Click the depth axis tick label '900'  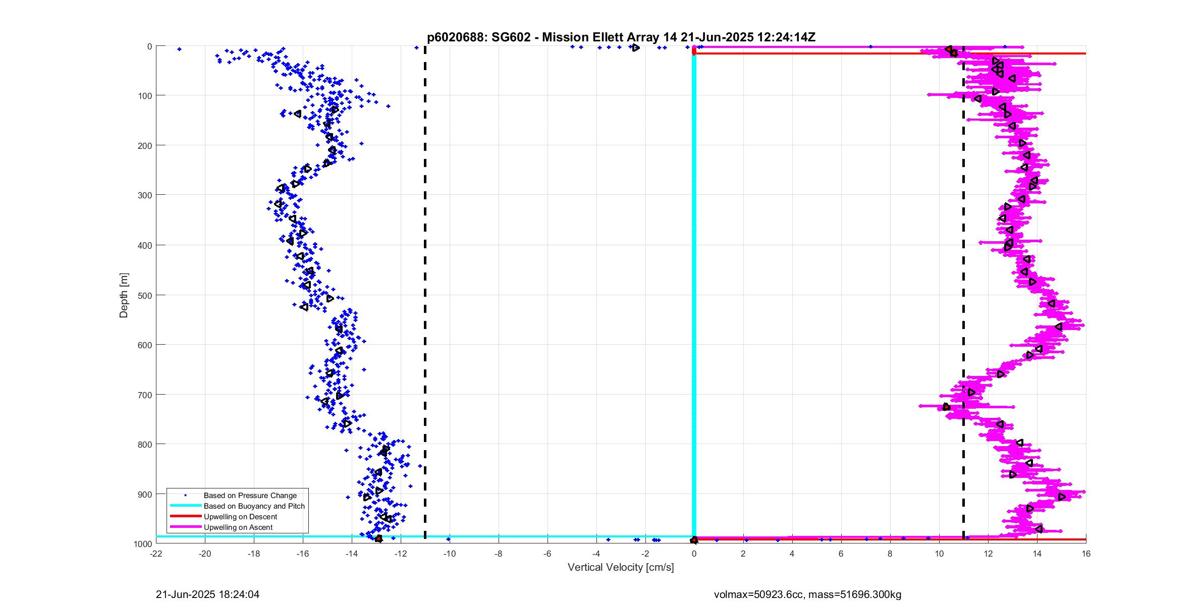click(x=144, y=494)
